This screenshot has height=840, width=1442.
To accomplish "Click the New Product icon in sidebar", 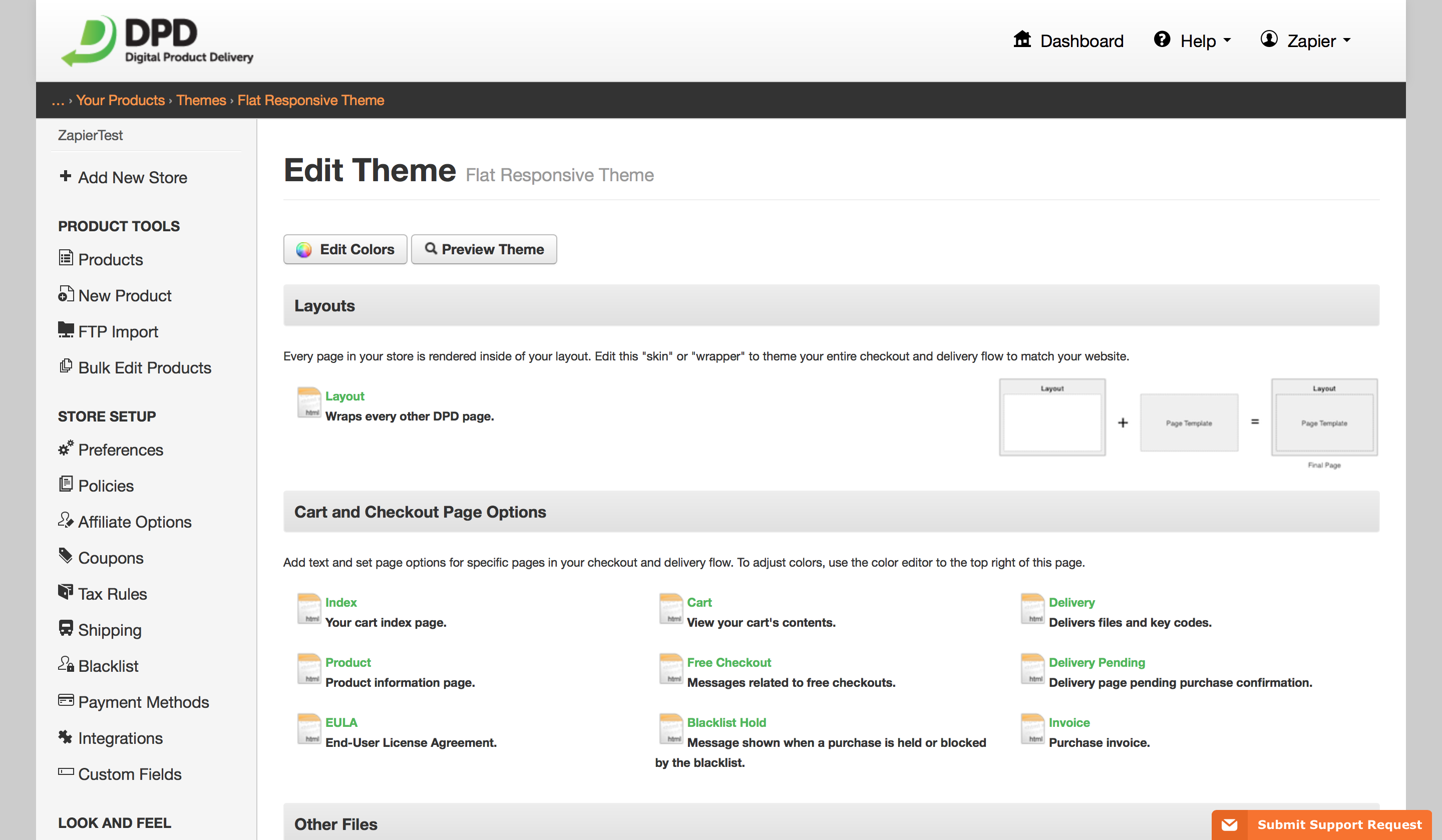I will [66, 294].
